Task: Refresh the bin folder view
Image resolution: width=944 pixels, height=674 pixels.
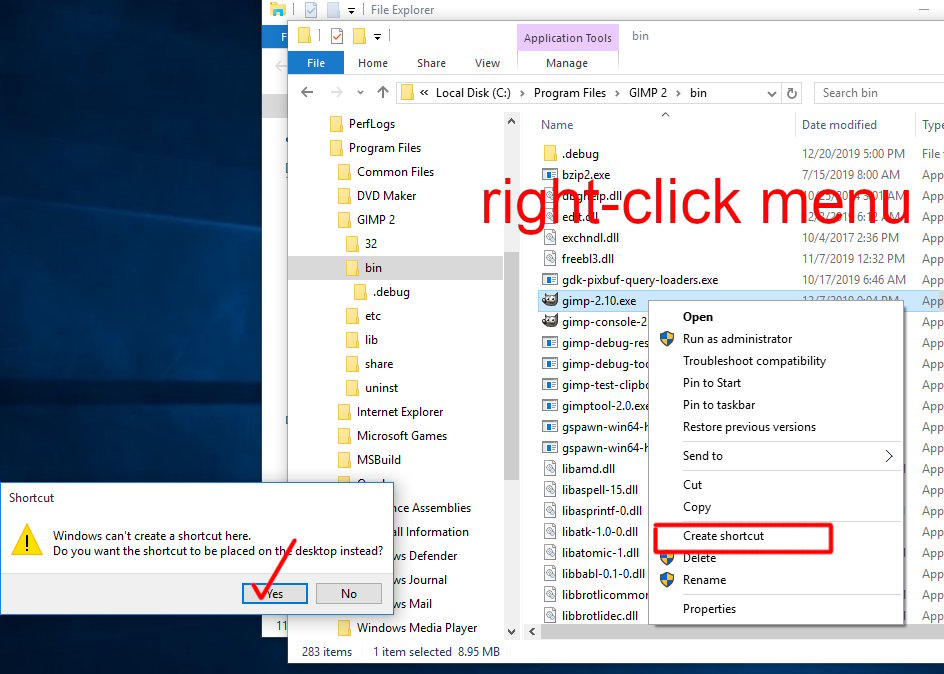Action: (x=792, y=93)
